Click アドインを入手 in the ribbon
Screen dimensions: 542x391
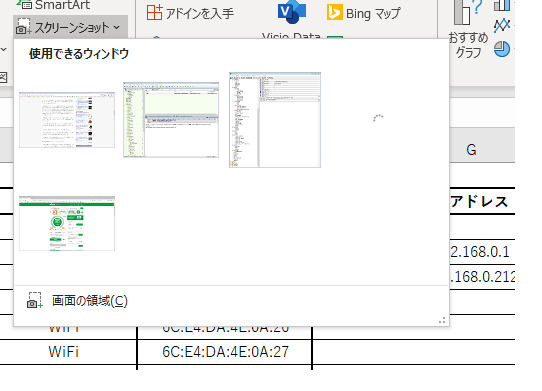(190, 13)
